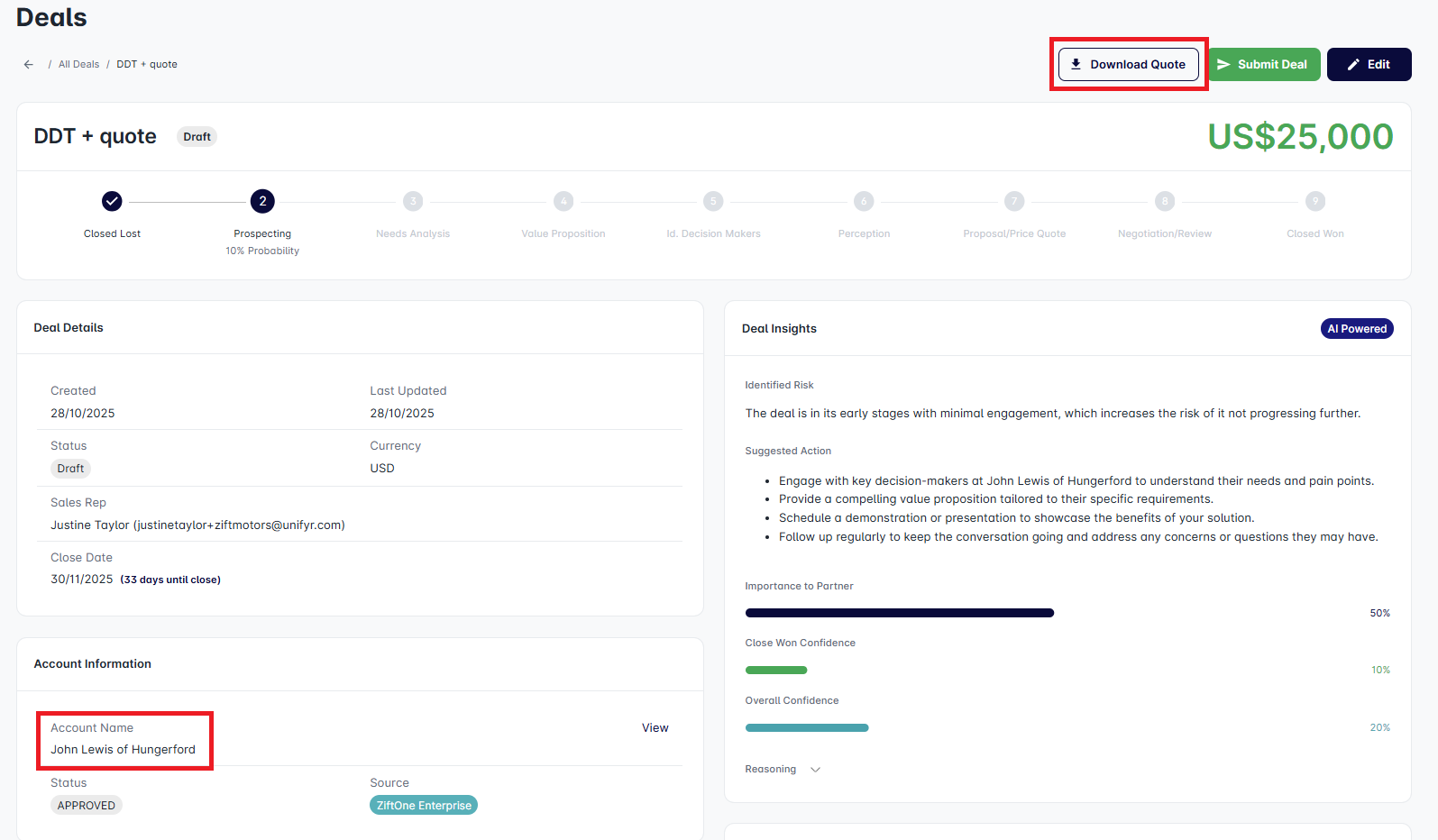1438x840 pixels.
Task: Select the Closed Won stage circle
Action: coord(1315,201)
